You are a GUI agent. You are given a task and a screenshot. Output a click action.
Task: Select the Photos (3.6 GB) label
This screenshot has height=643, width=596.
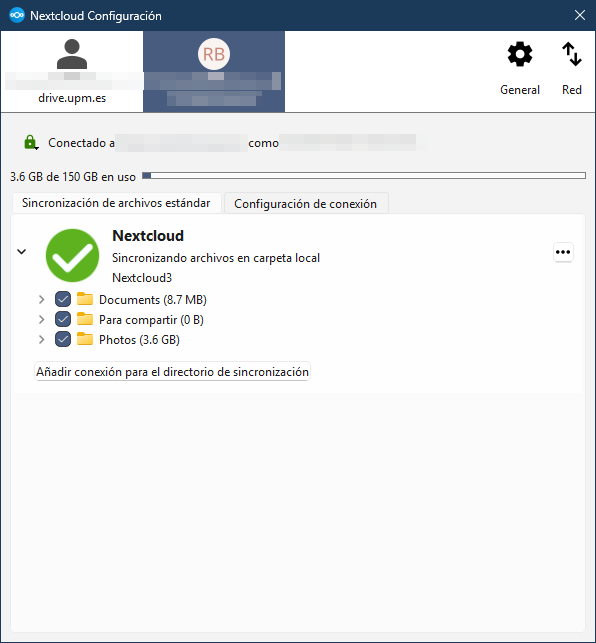pos(139,340)
